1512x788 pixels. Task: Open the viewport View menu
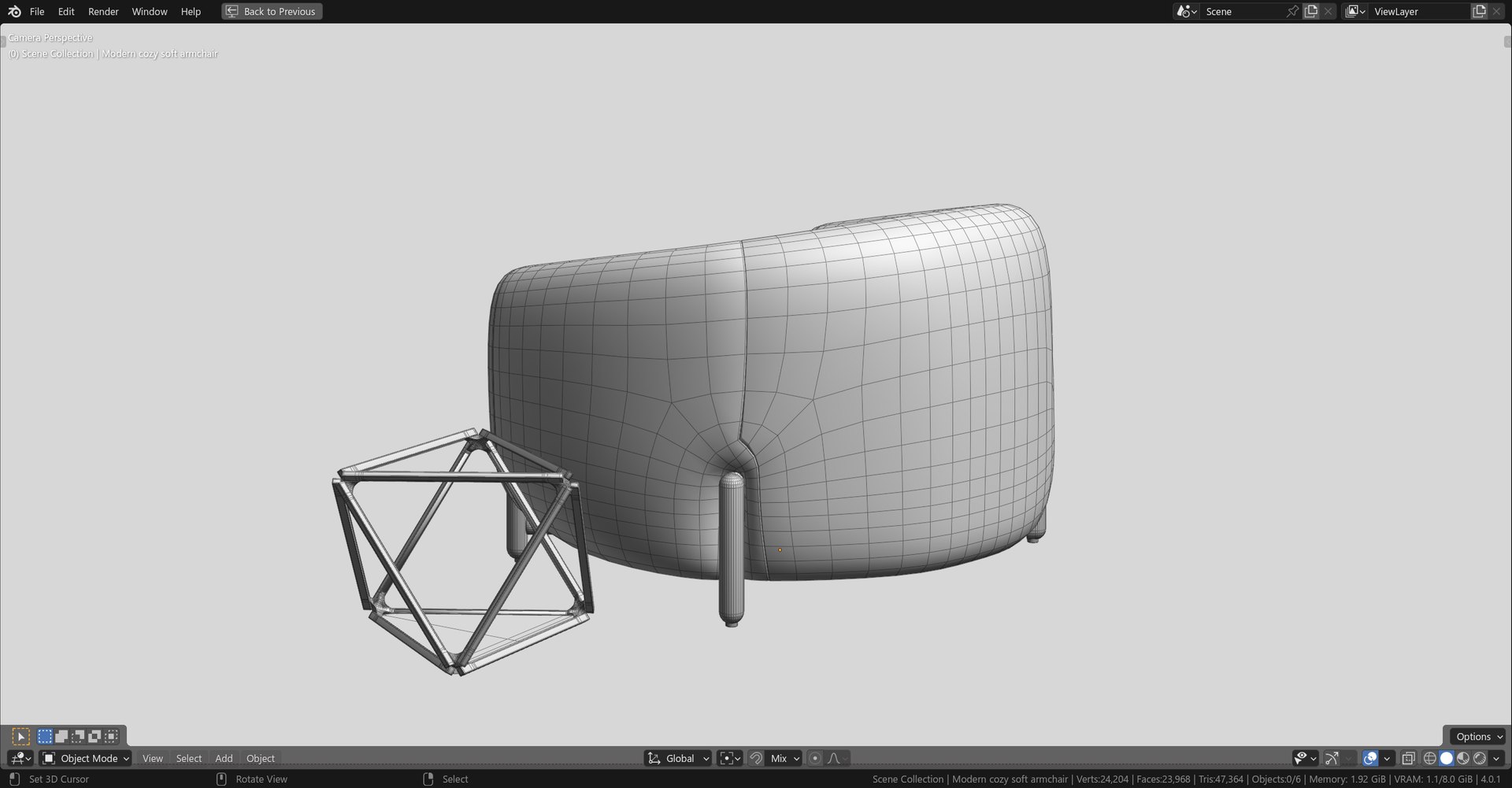pyautogui.click(x=153, y=758)
